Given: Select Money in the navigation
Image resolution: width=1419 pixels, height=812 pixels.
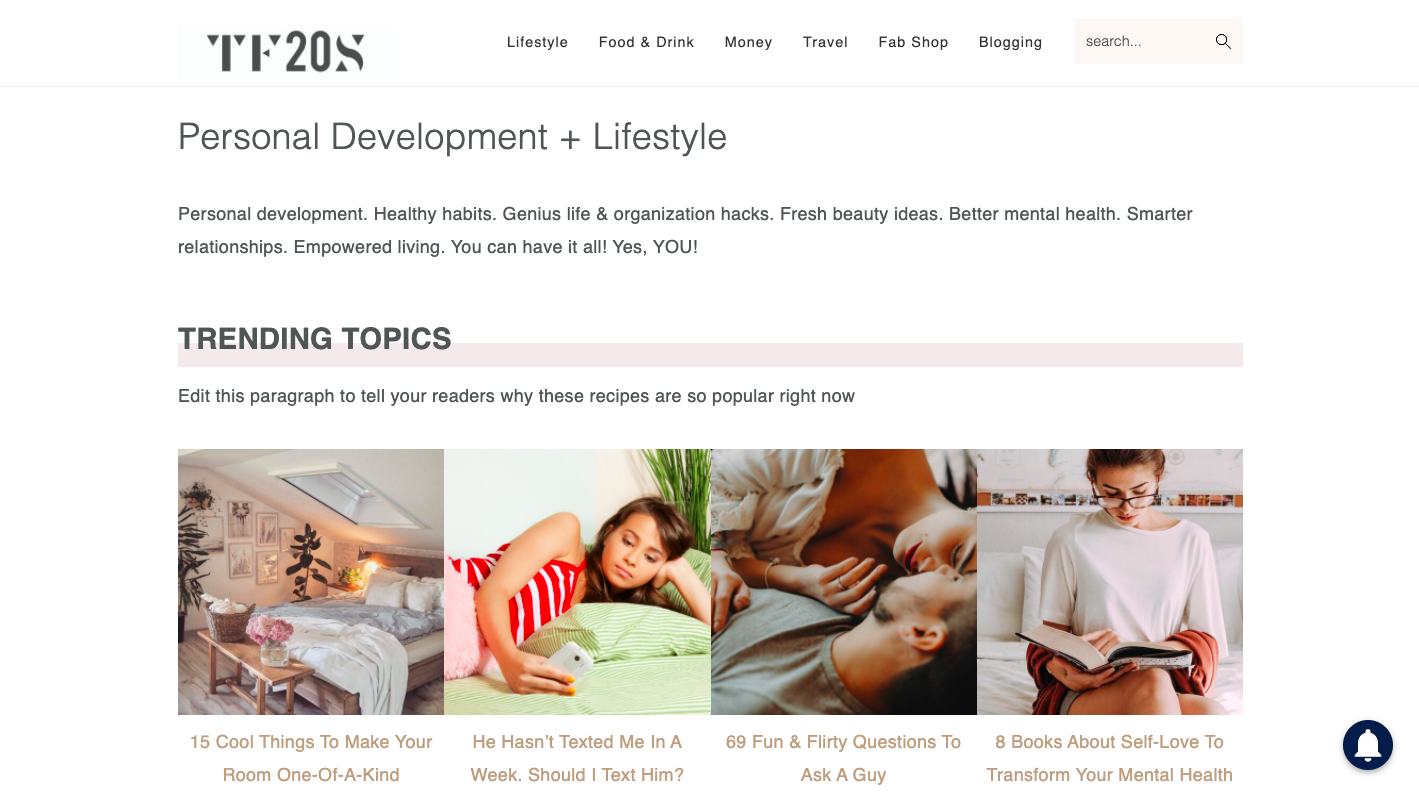Looking at the screenshot, I should coord(748,42).
